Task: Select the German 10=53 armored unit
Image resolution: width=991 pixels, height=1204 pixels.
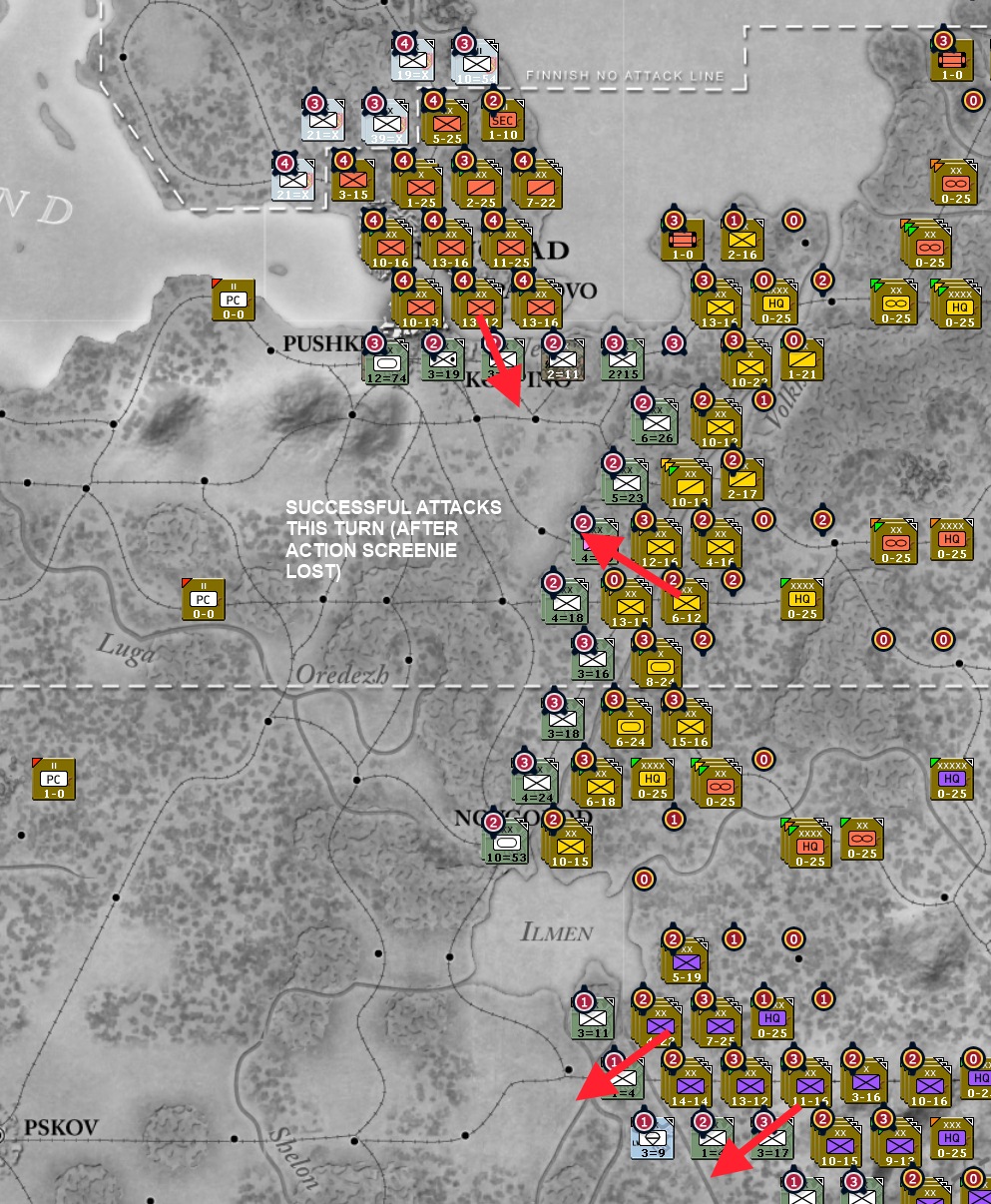Action: [506, 842]
